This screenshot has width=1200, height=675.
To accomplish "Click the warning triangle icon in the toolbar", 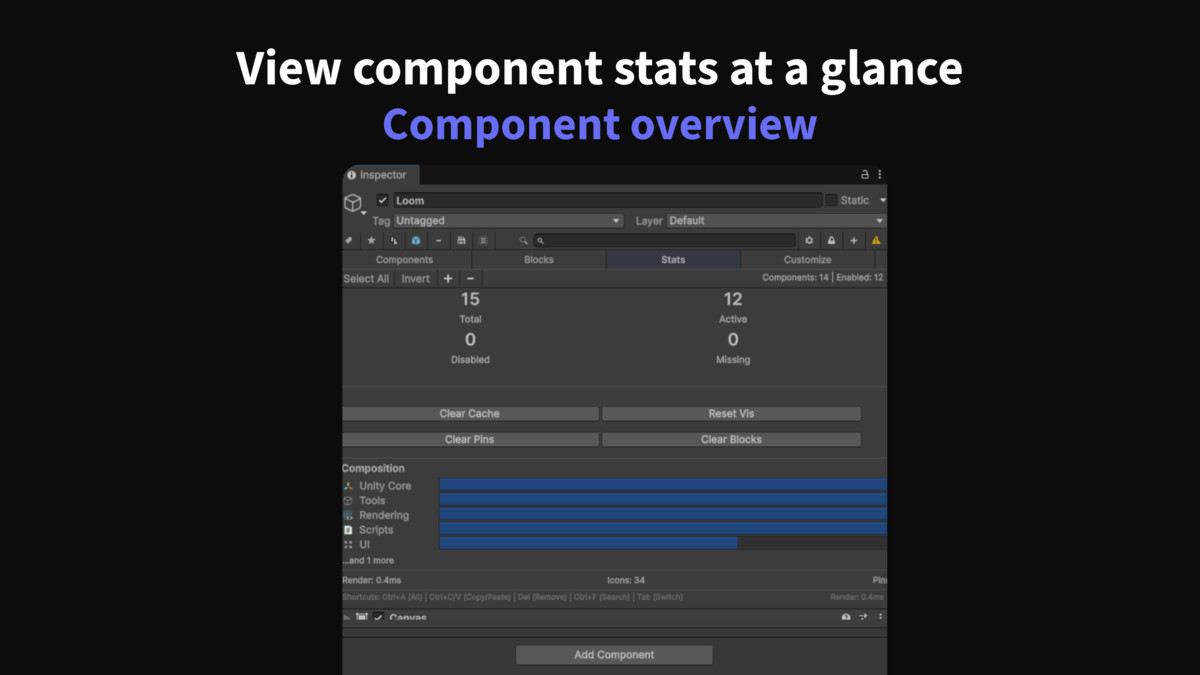I will coord(877,240).
